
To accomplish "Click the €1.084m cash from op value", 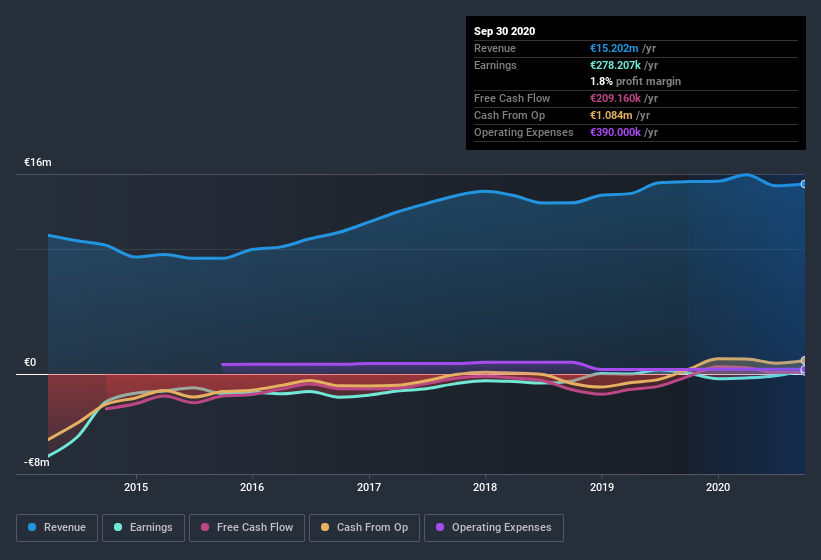I will pyautogui.click(x=611, y=115).
